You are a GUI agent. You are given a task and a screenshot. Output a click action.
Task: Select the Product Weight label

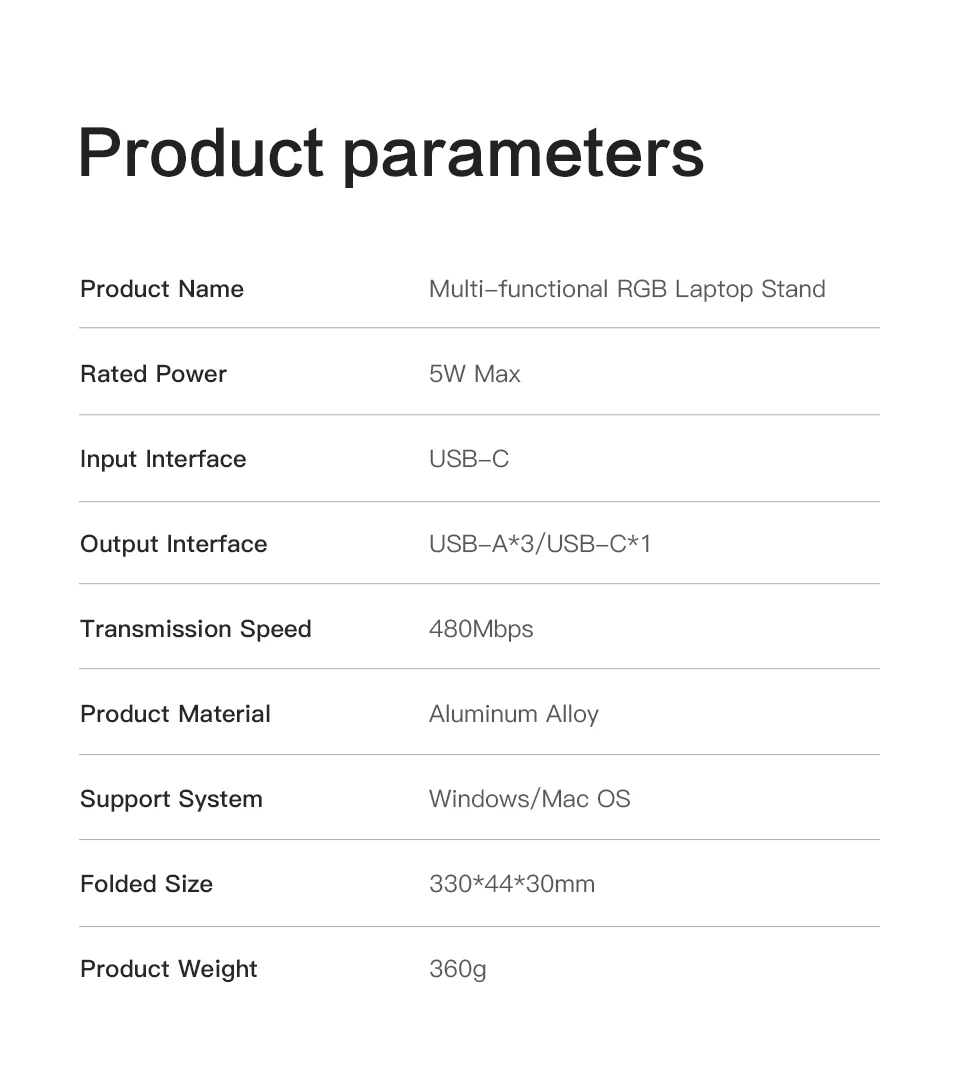(x=169, y=969)
